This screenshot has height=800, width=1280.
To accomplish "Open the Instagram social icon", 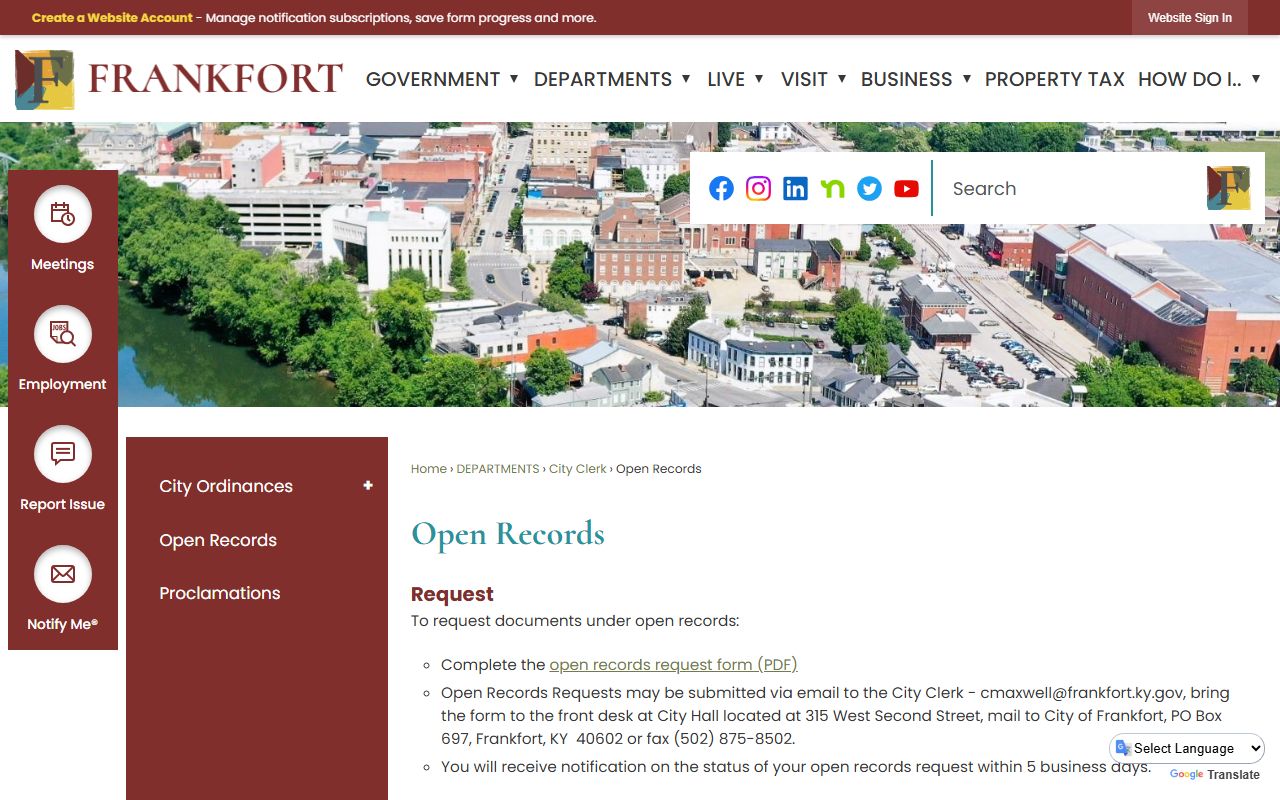I will pyautogui.click(x=758, y=188).
